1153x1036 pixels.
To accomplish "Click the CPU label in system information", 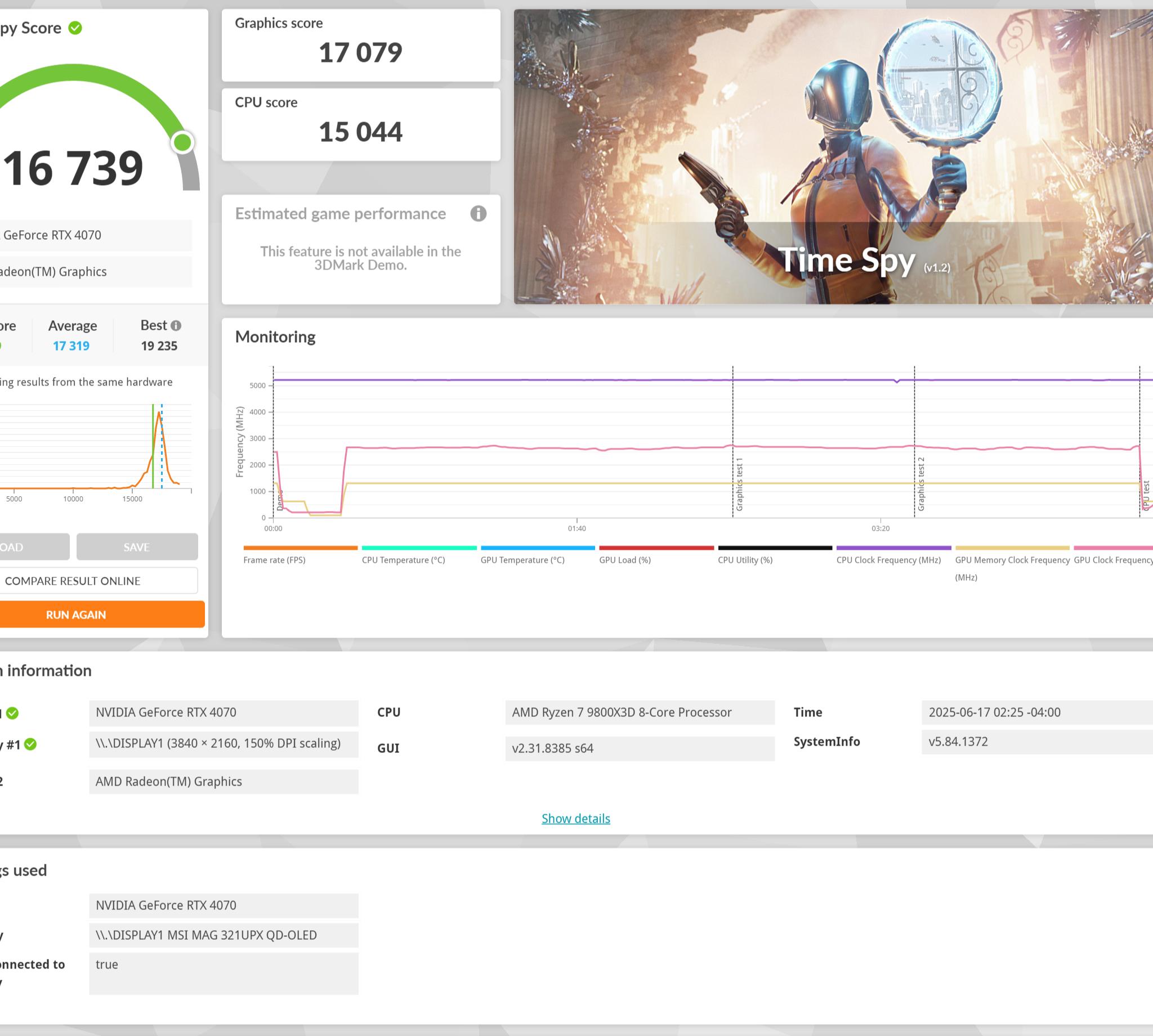I will (x=389, y=712).
